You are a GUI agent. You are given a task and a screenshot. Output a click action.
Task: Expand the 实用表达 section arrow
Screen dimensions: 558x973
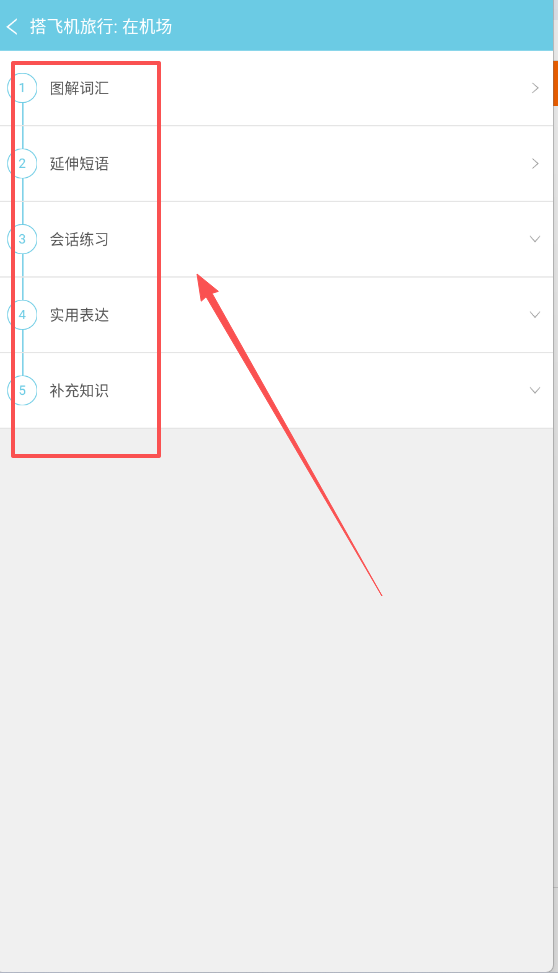coord(534,315)
